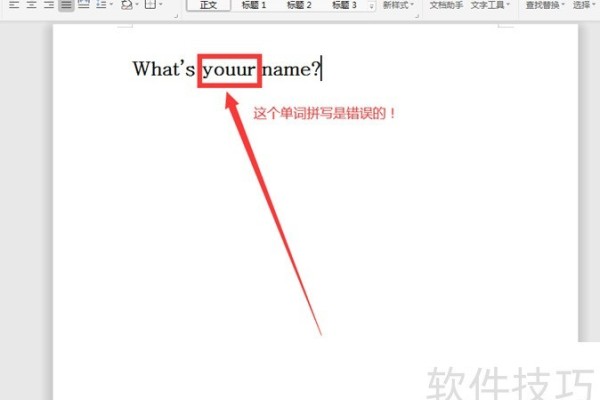Apply the 正文 body text style

[x=209, y=5]
